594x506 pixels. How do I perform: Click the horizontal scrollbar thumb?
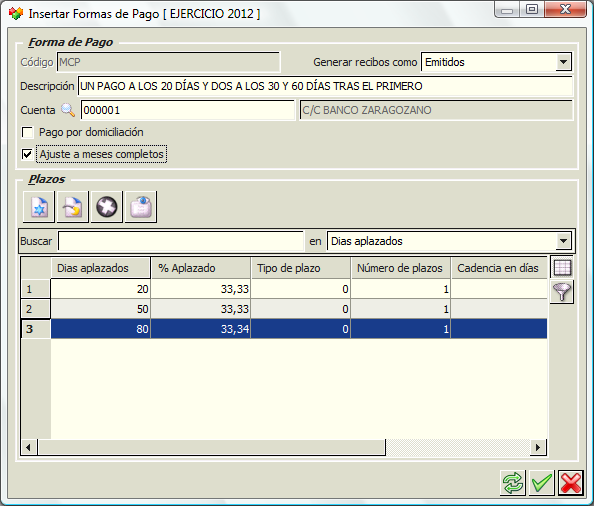pyautogui.click(x=211, y=447)
